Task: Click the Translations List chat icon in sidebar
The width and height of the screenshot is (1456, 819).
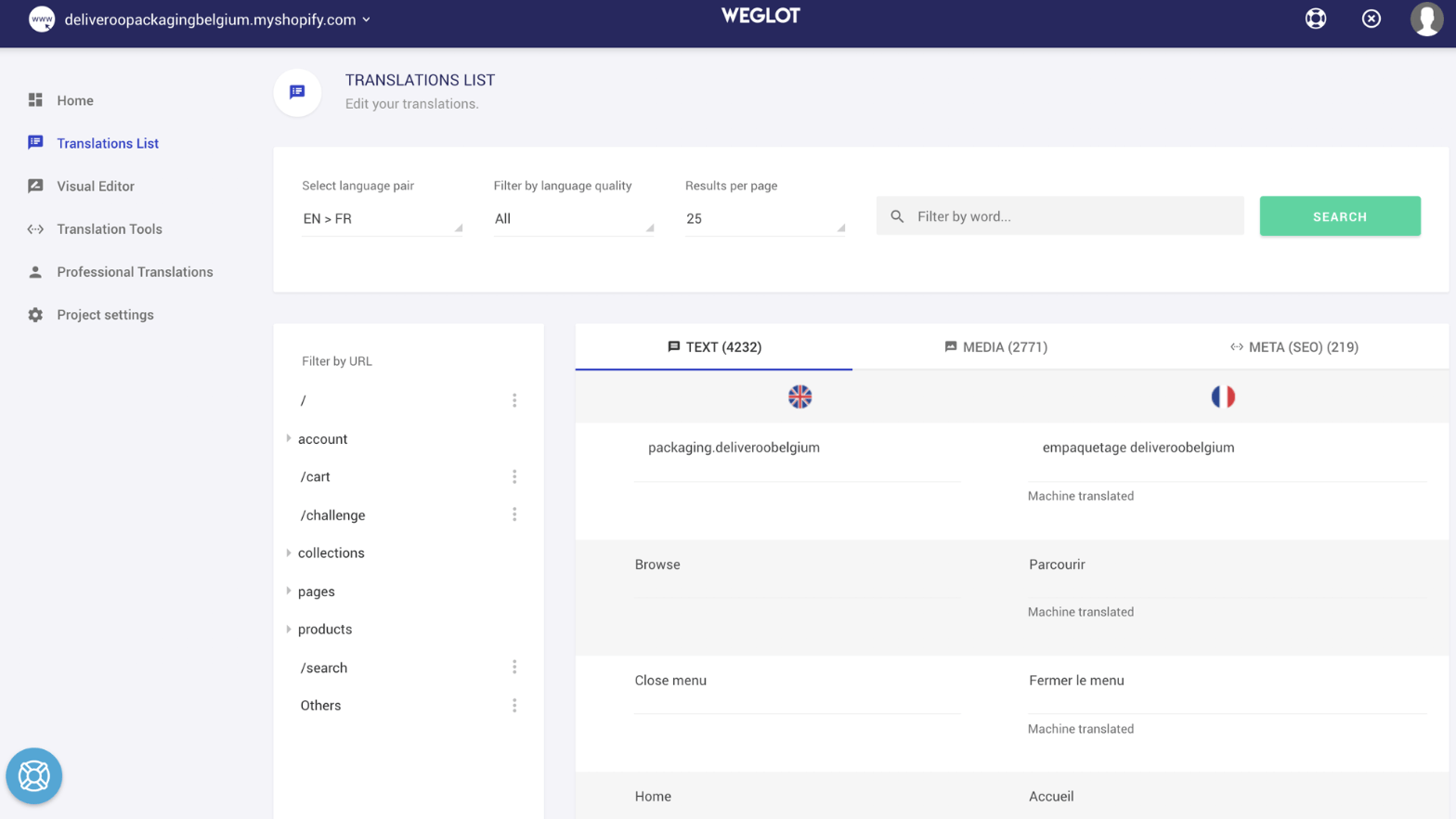Action: [x=35, y=142]
